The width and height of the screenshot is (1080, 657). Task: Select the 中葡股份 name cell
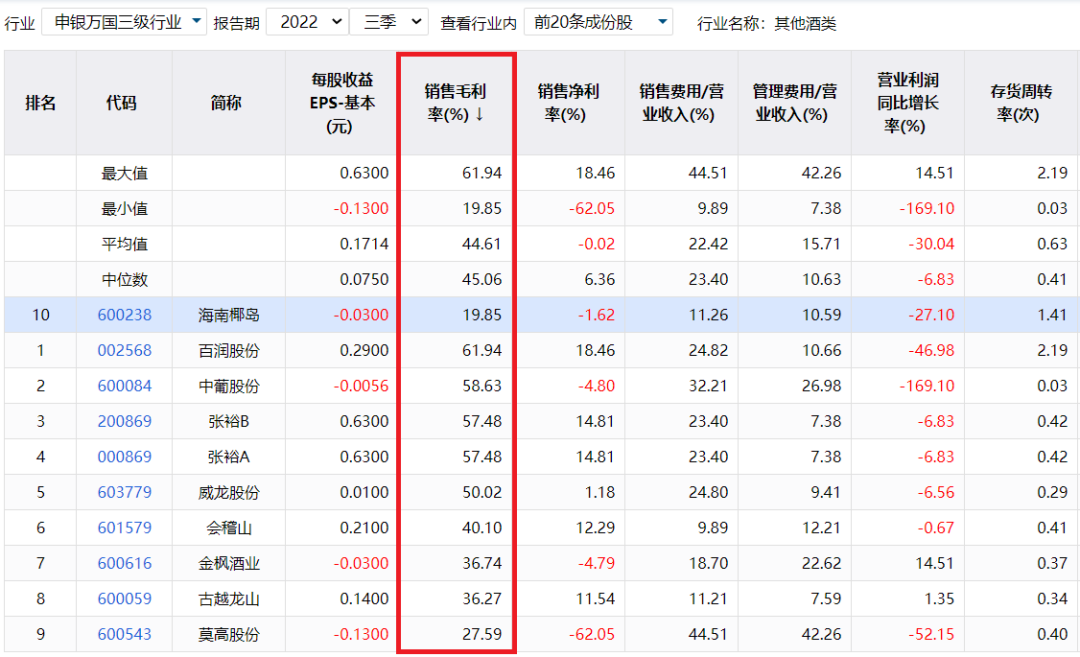click(229, 386)
